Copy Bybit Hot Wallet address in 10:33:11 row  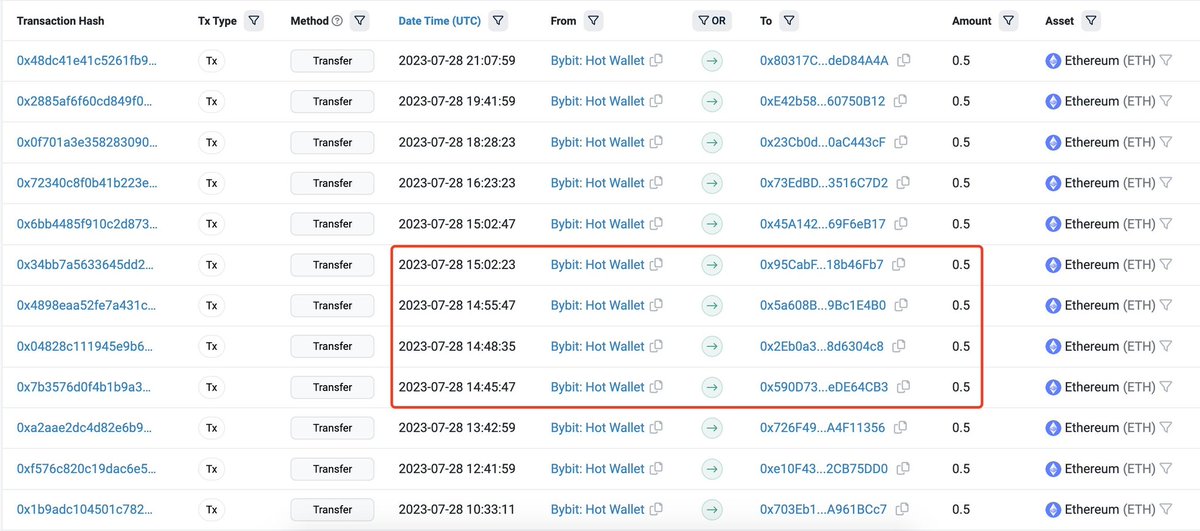(x=657, y=509)
